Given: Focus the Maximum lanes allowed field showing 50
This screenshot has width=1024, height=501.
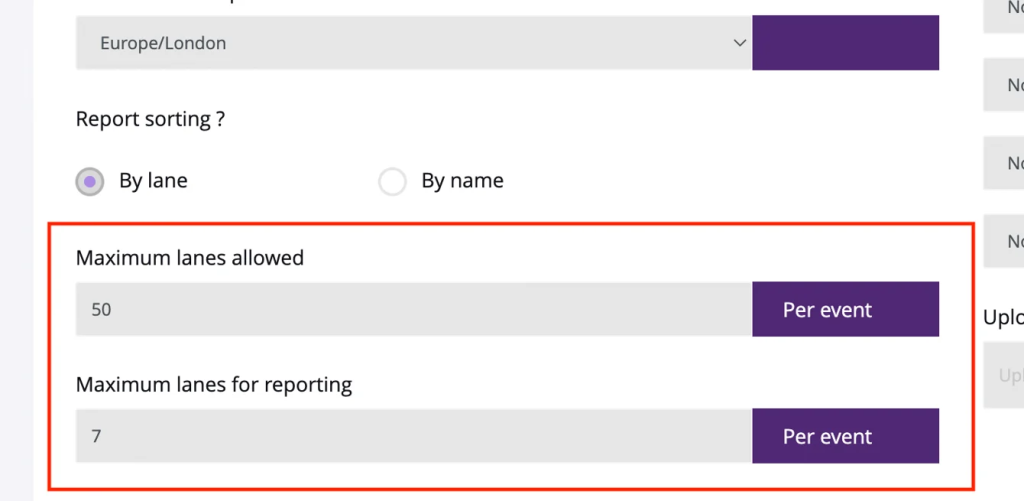Looking at the screenshot, I should pos(413,310).
